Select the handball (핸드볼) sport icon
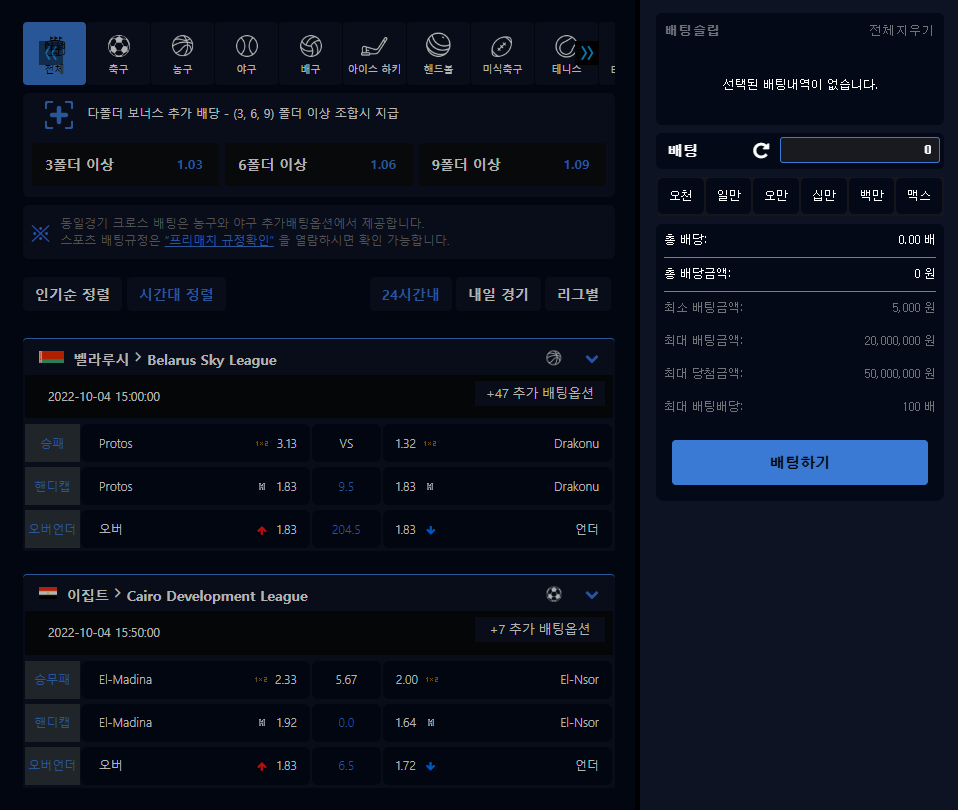The image size is (958, 810). click(x=438, y=54)
